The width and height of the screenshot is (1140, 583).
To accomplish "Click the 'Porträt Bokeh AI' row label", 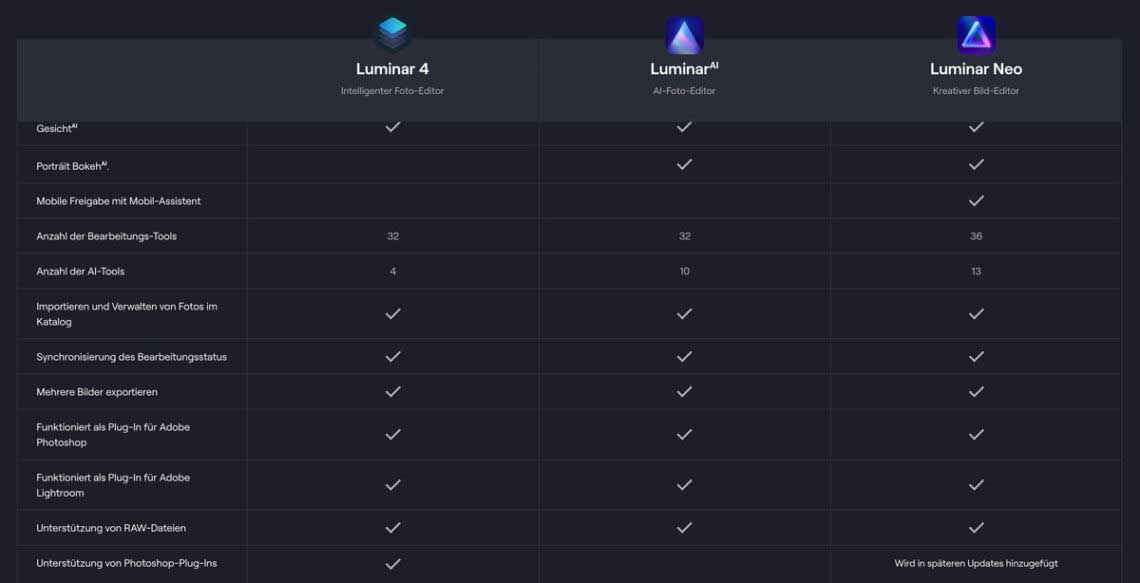I will point(73,166).
